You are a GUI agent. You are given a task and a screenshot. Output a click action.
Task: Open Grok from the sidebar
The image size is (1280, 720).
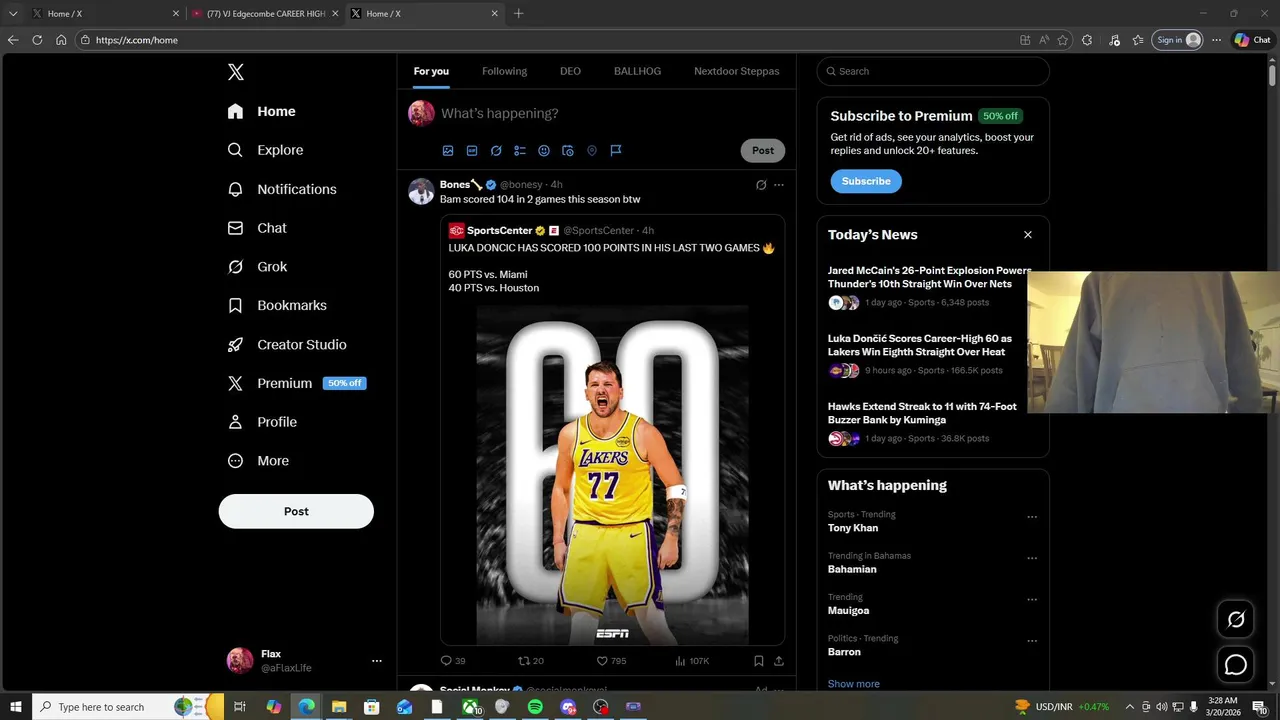257,267
